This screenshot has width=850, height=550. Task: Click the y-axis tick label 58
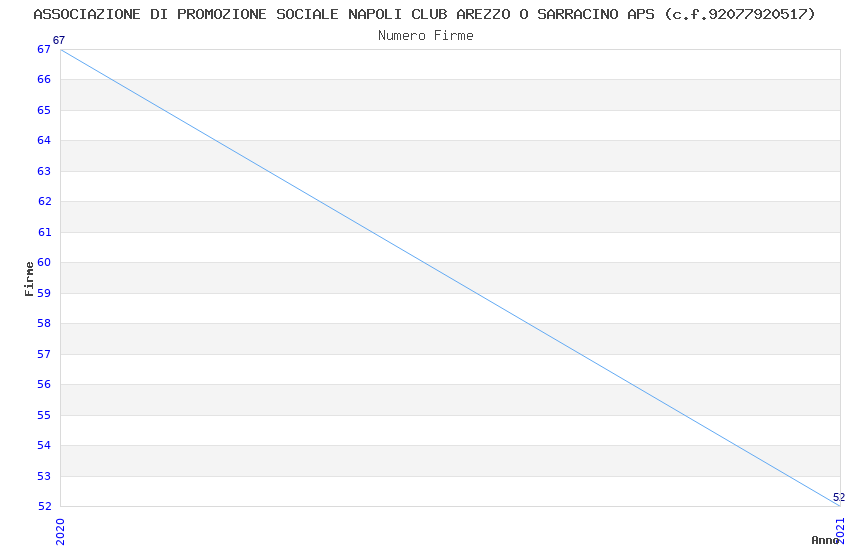[44, 323]
